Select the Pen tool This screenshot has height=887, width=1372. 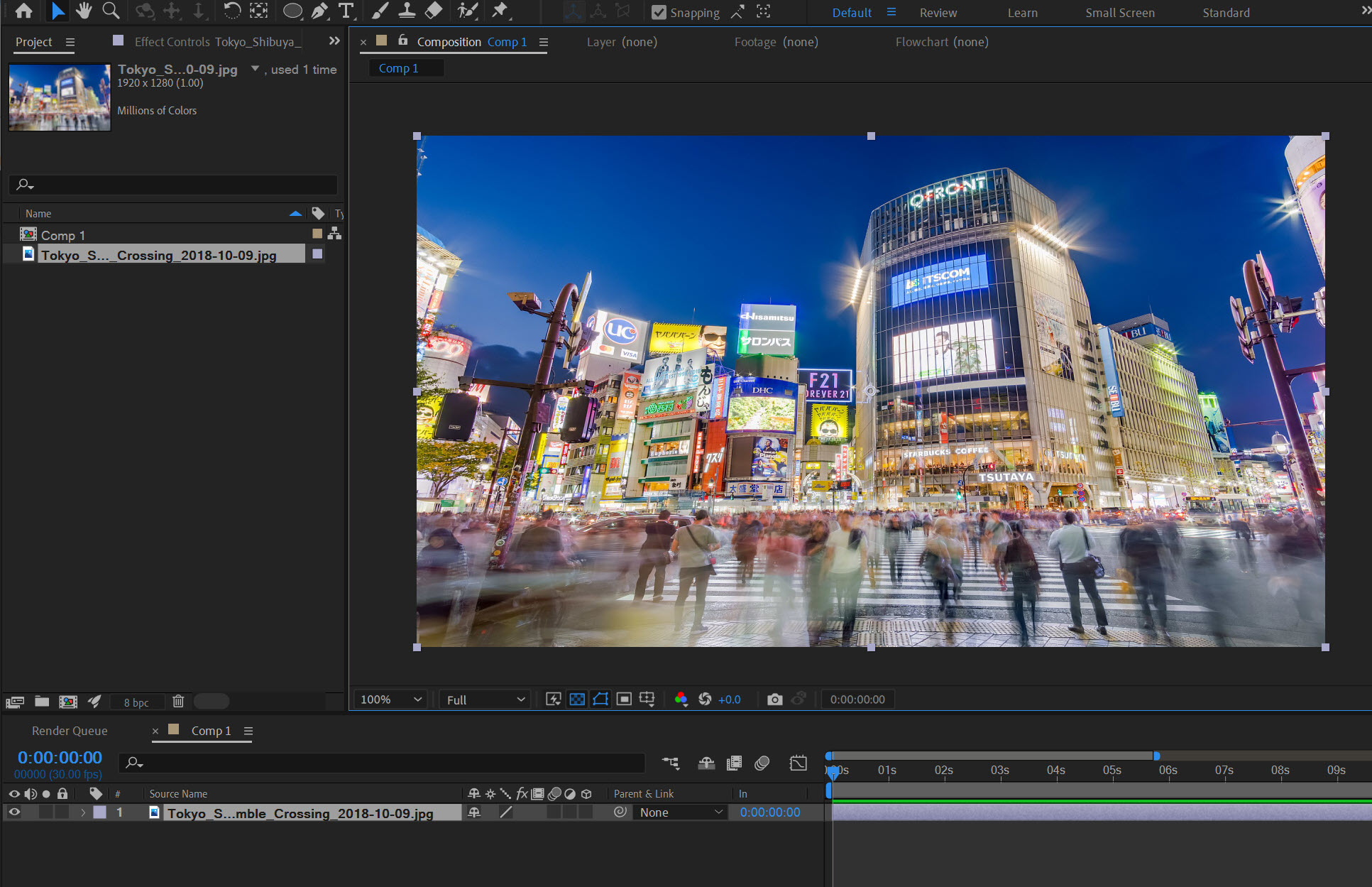[x=320, y=11]
